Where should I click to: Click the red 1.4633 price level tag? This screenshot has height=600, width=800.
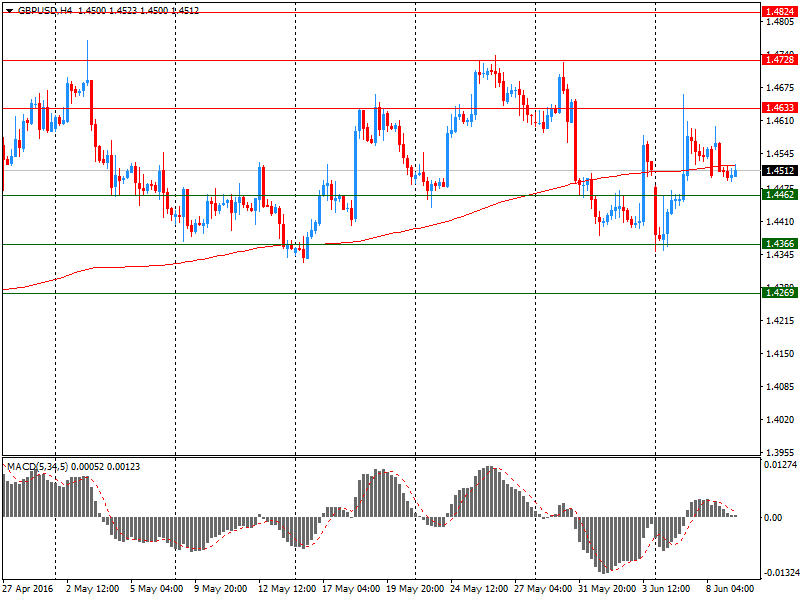778,108
